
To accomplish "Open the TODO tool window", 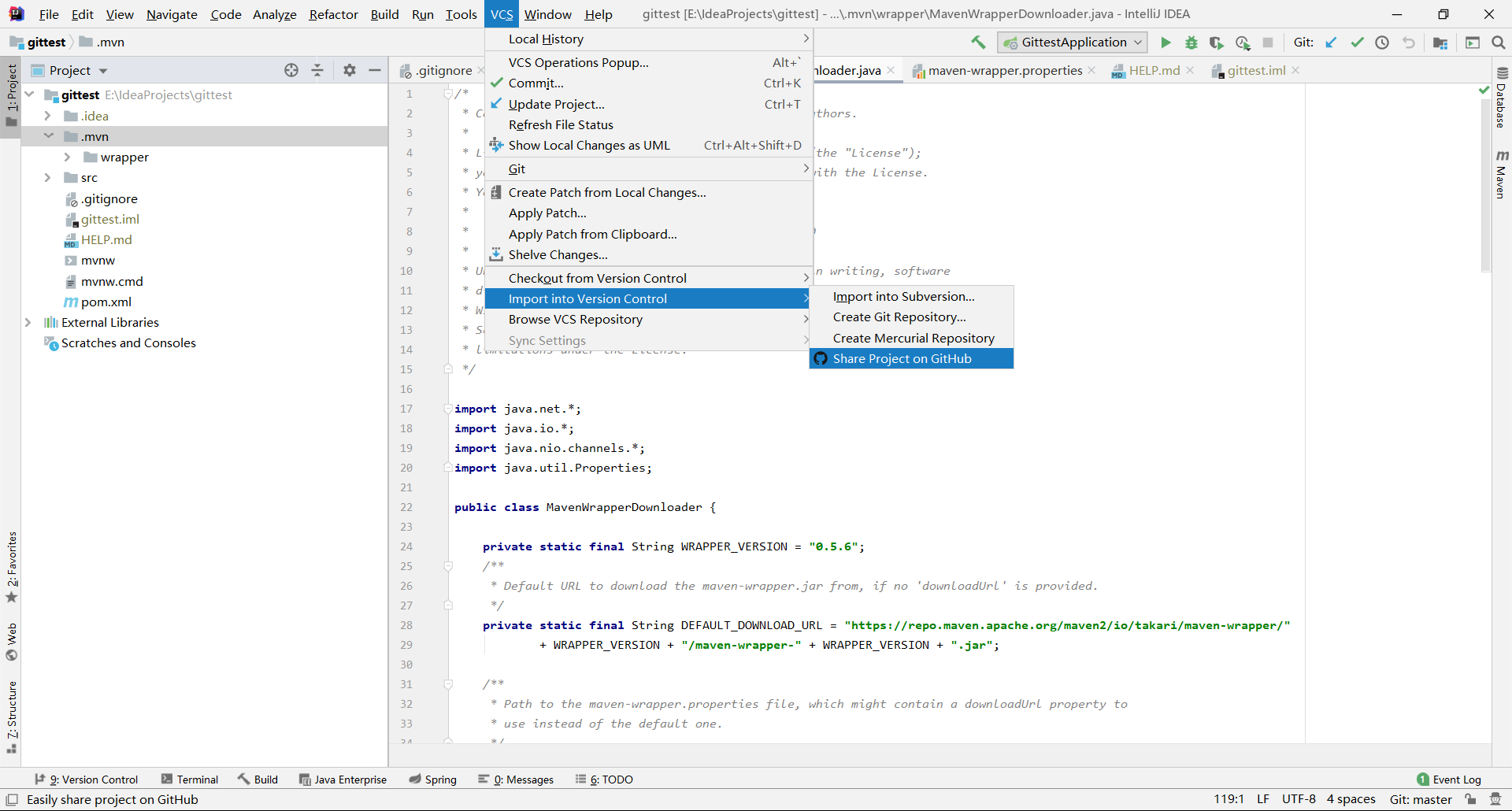I will 604,780.
